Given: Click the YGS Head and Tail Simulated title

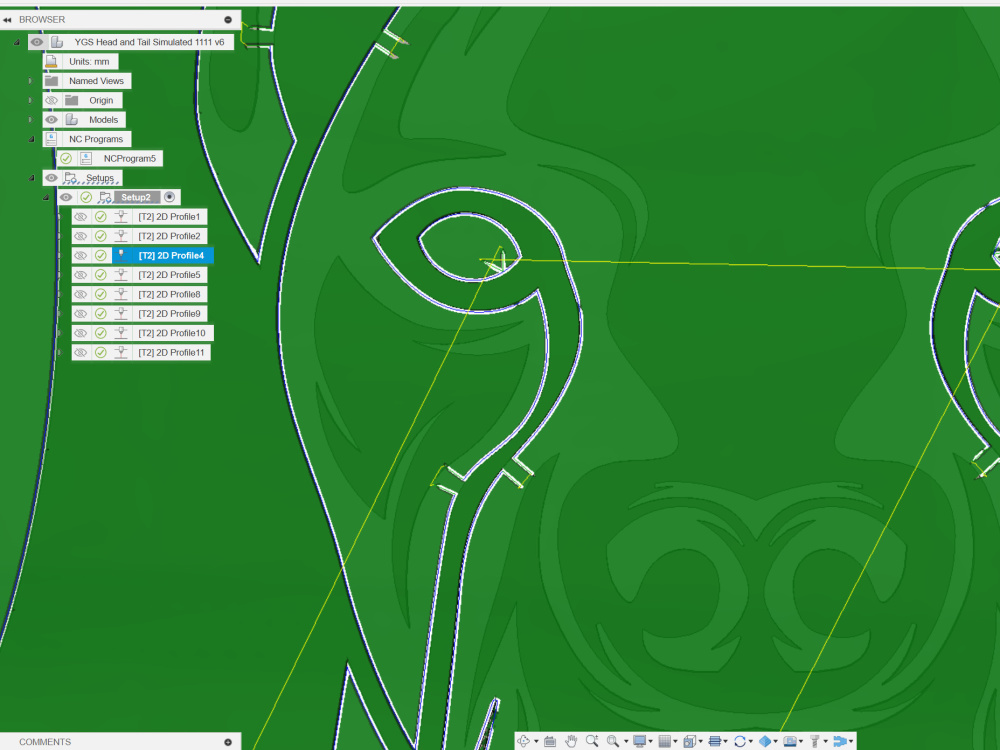Looking at the screenshot, I should point(149,42).
